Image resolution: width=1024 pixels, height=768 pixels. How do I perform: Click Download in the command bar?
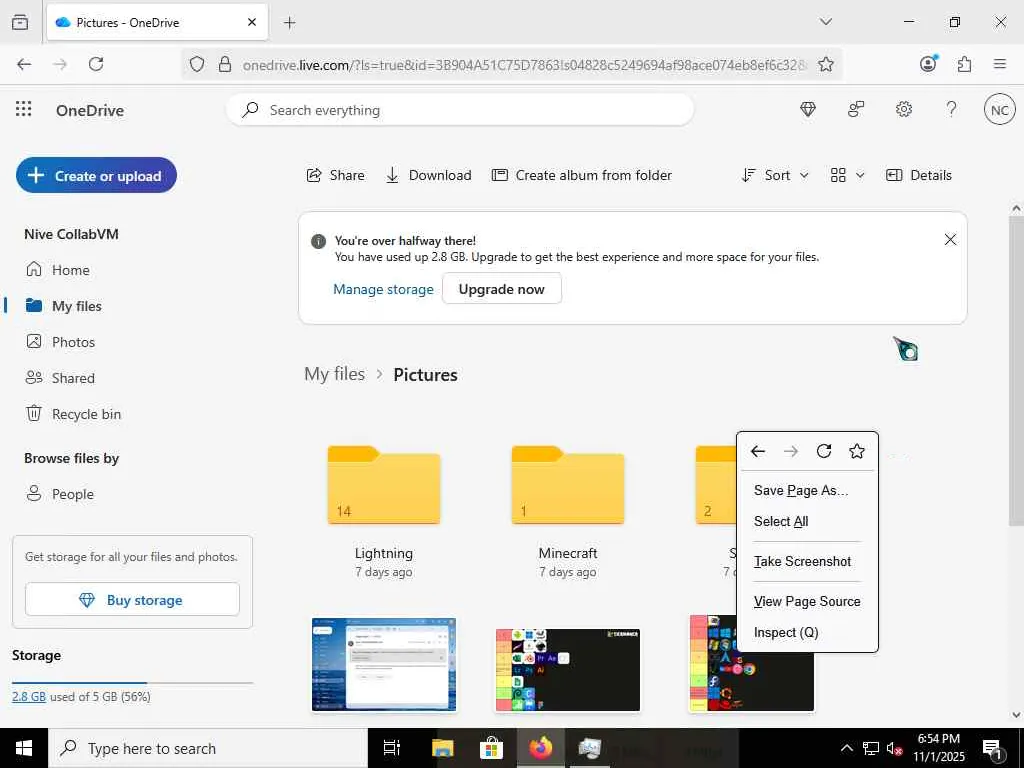(x=428, y=175)
